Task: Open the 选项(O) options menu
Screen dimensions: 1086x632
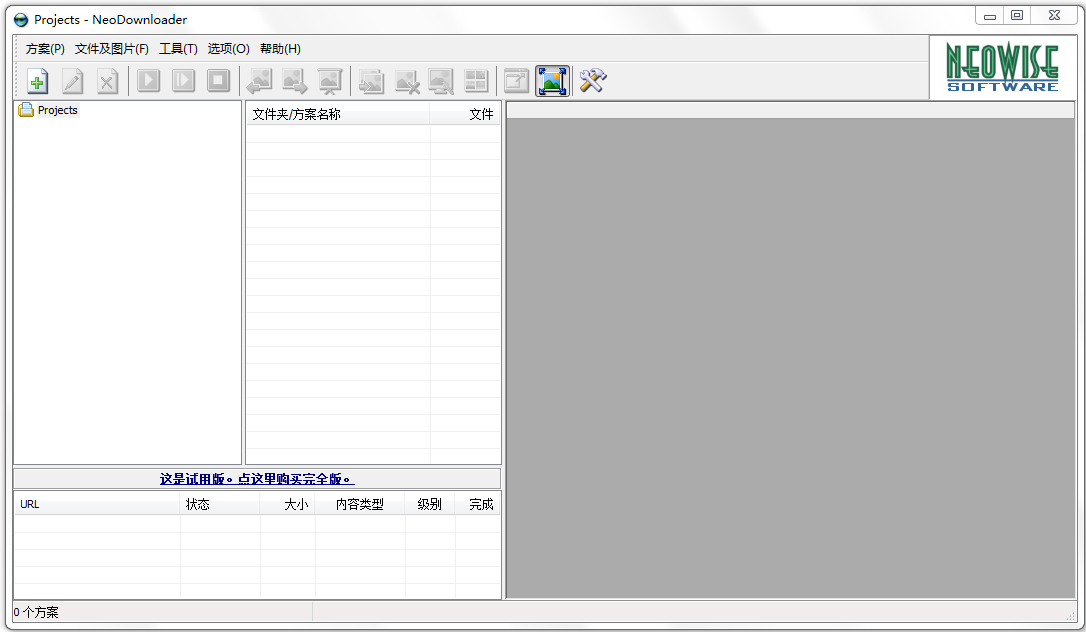Action: pyautogui.click(x=228, y=48)
